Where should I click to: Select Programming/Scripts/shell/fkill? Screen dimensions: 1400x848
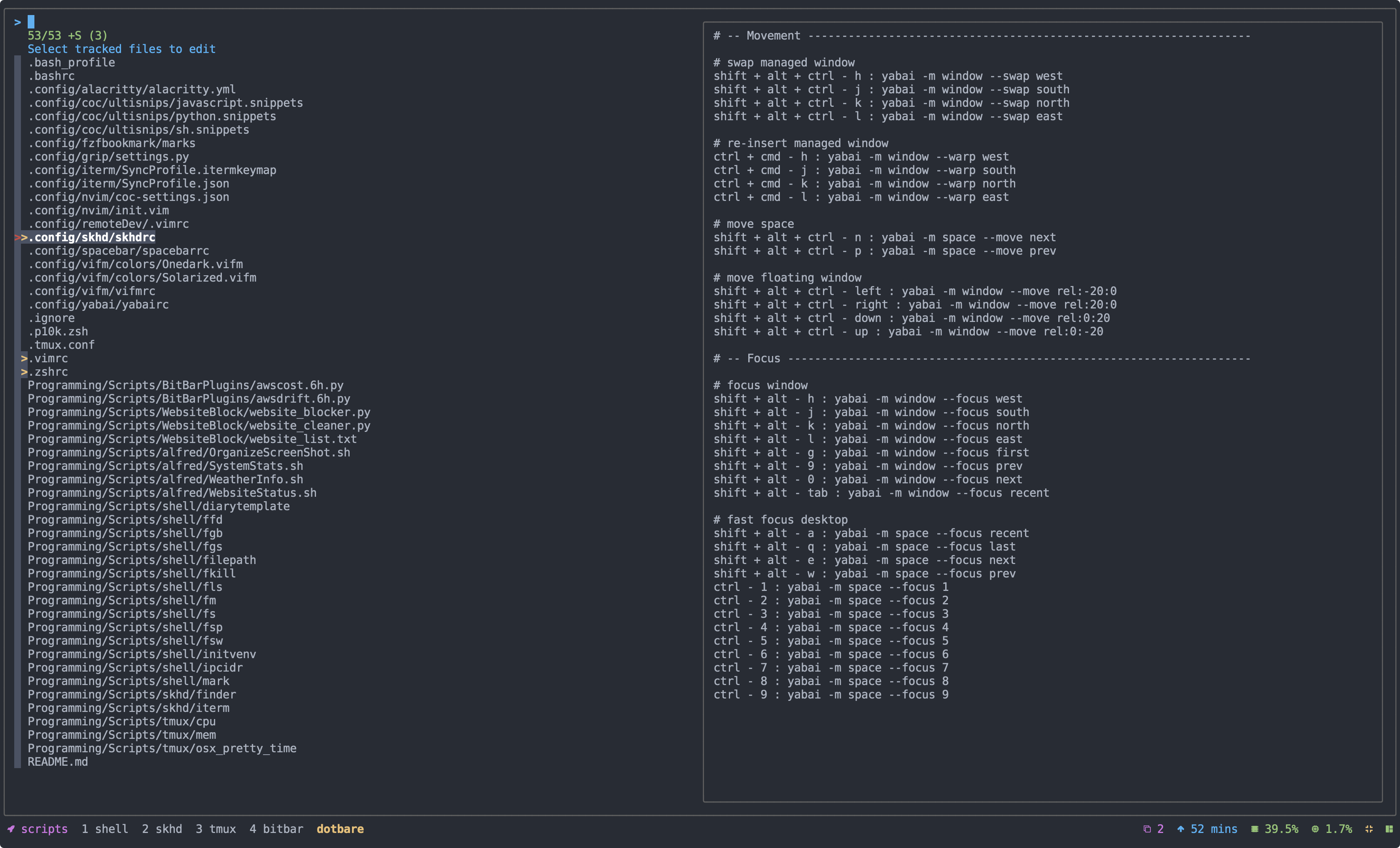(x=132, y=574)
